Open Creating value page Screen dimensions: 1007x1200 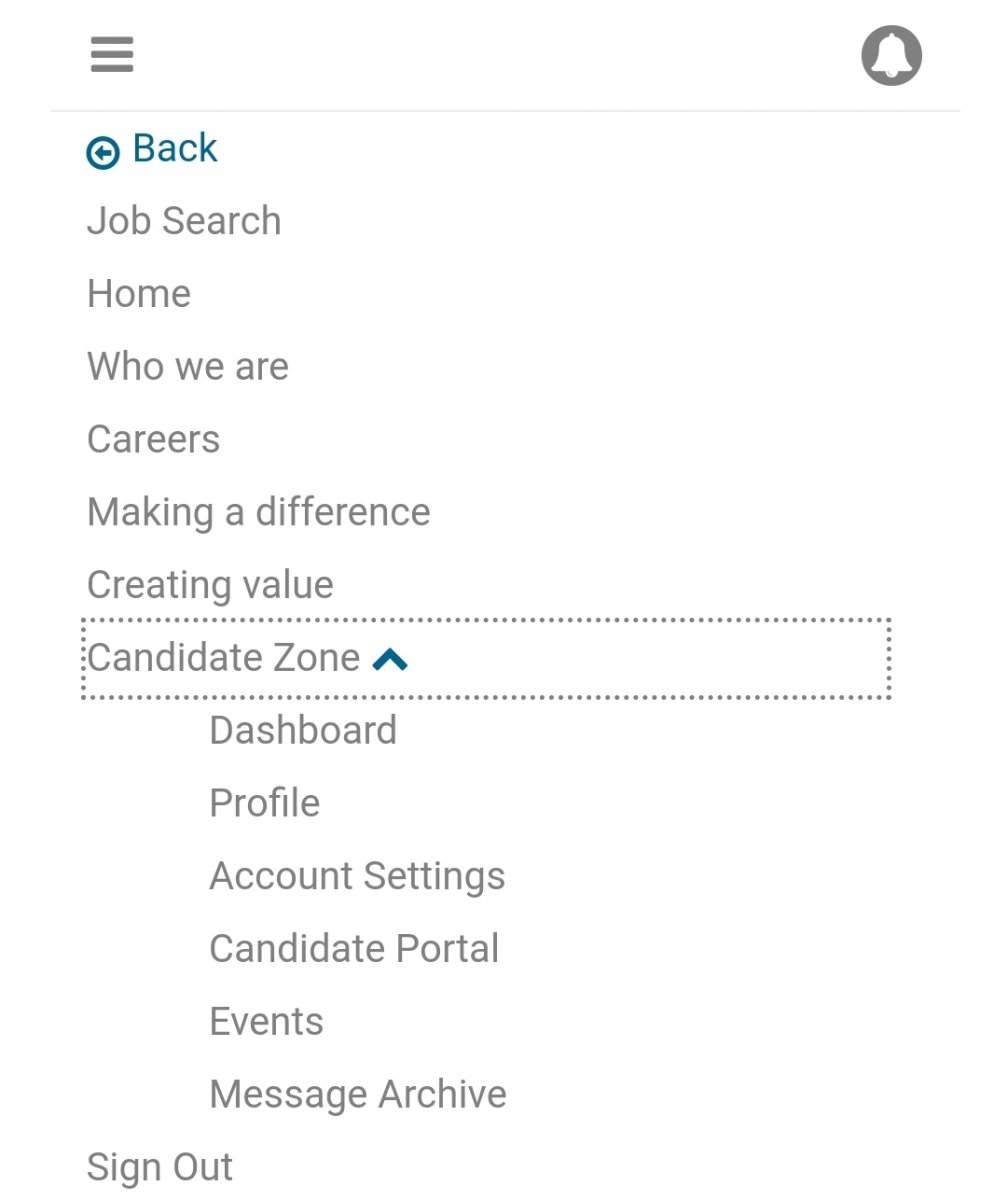click(210, 586)
